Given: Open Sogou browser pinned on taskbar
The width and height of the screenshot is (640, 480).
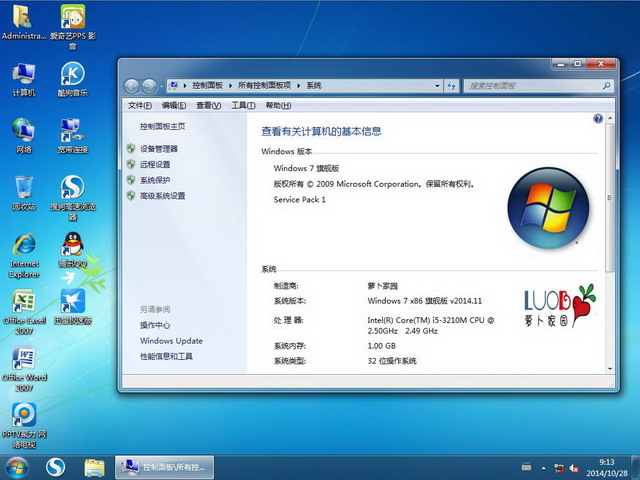Looking at the screenshot, I should [56, 468].
